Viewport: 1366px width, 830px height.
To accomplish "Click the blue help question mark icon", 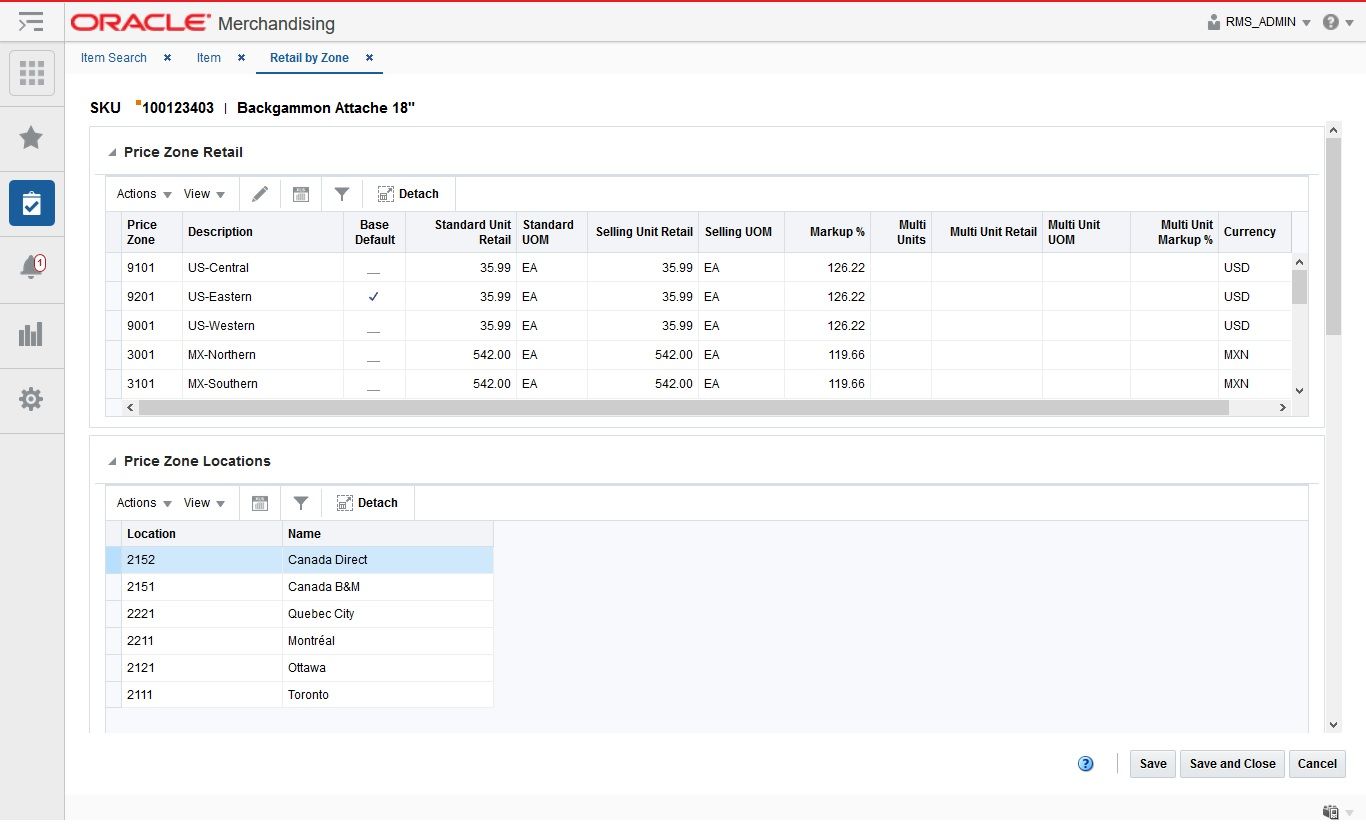I will click(1086, 764).
